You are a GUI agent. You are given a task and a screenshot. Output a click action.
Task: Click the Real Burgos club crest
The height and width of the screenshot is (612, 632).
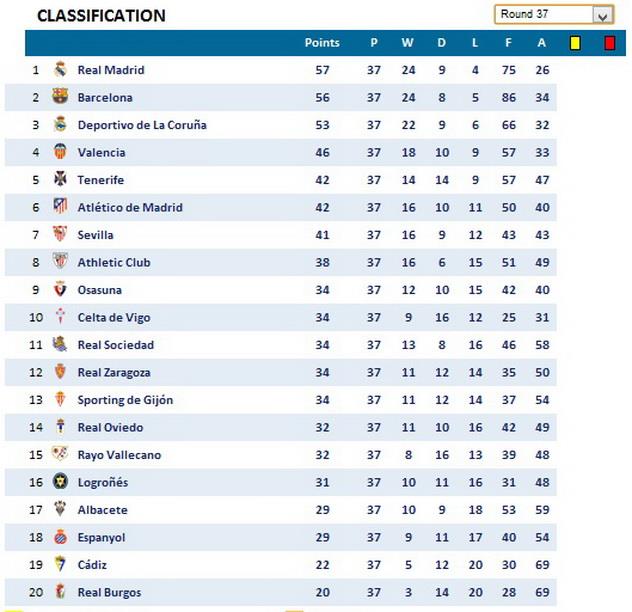coord(60,592)
